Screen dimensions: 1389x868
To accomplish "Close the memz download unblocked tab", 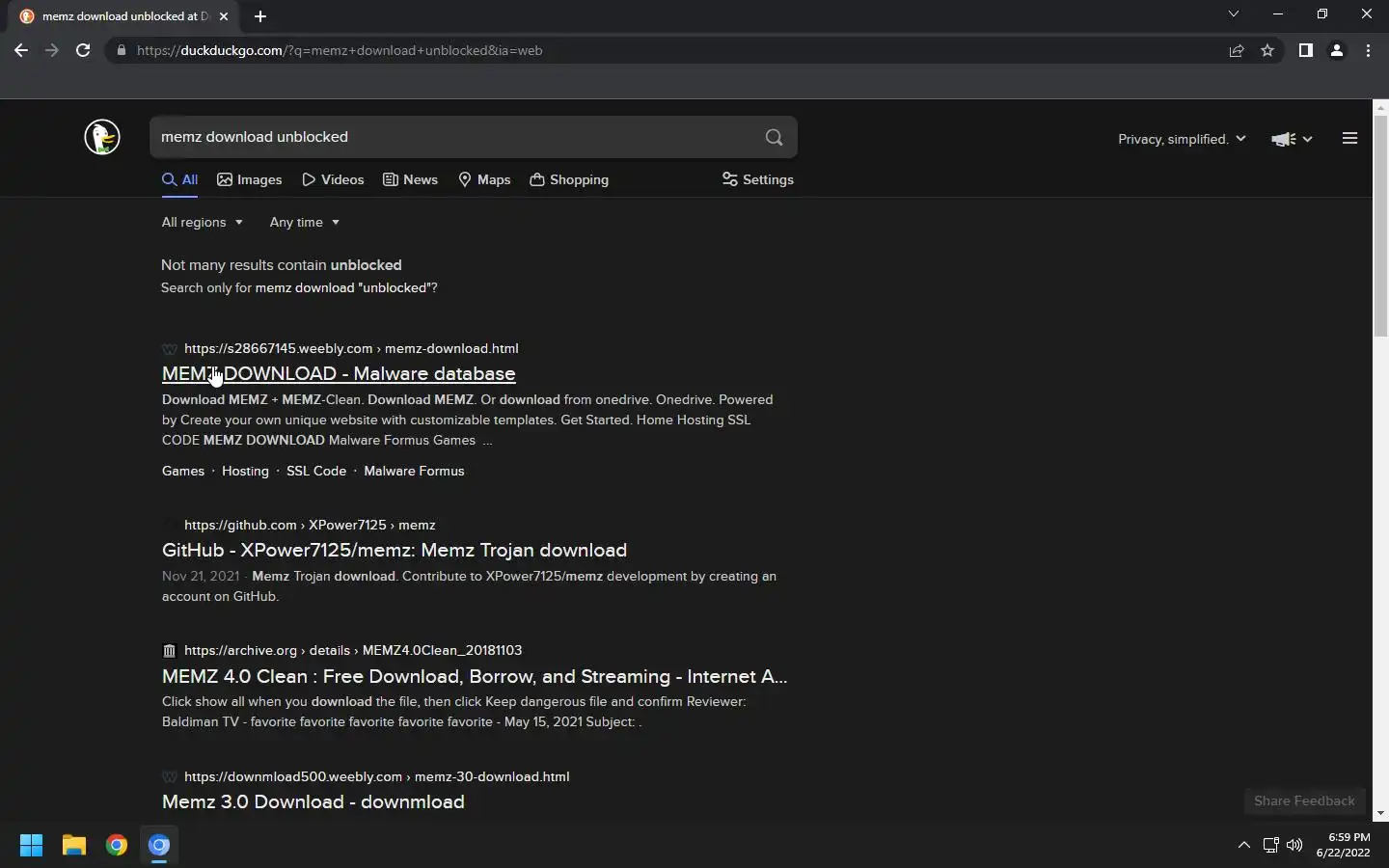I will [224, 15].
